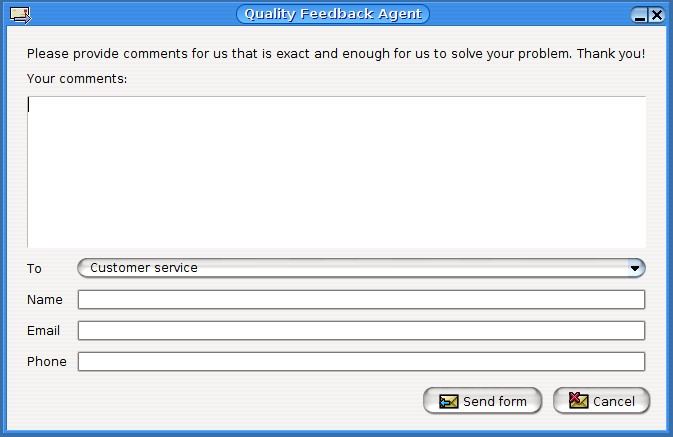Click into the Name input field
Screen dimensions: 673x437
click(x=361, y=300)
